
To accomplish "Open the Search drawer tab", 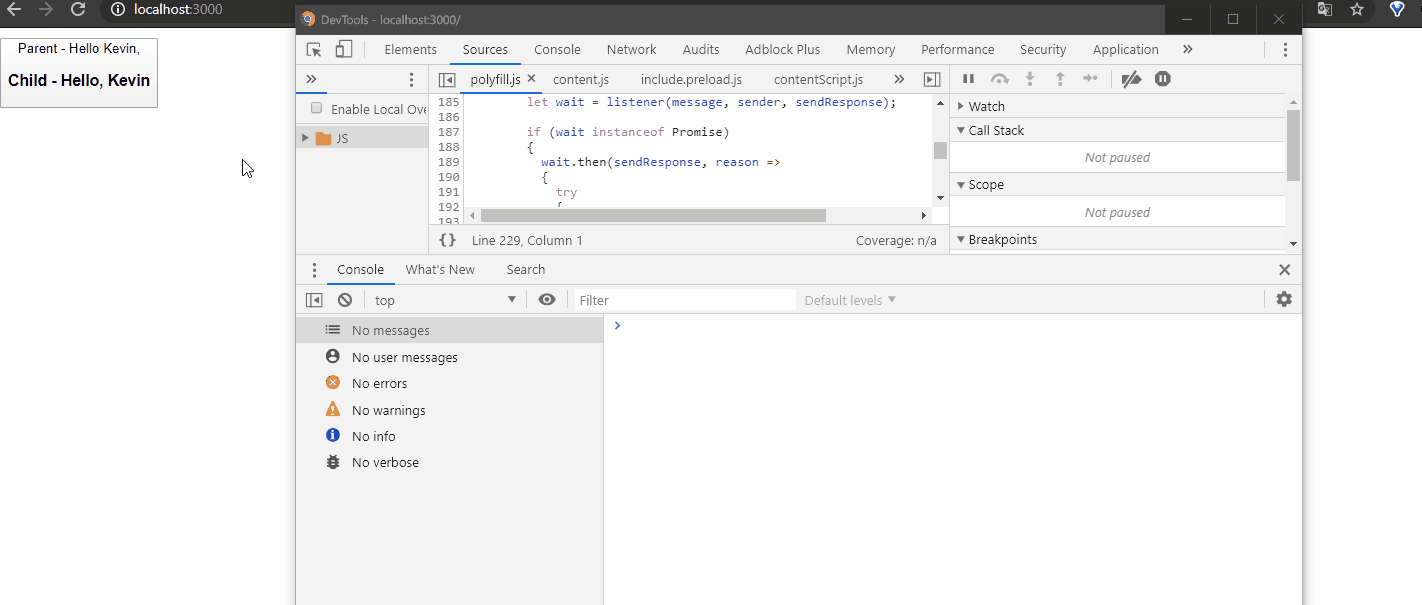I will point(525,269).
